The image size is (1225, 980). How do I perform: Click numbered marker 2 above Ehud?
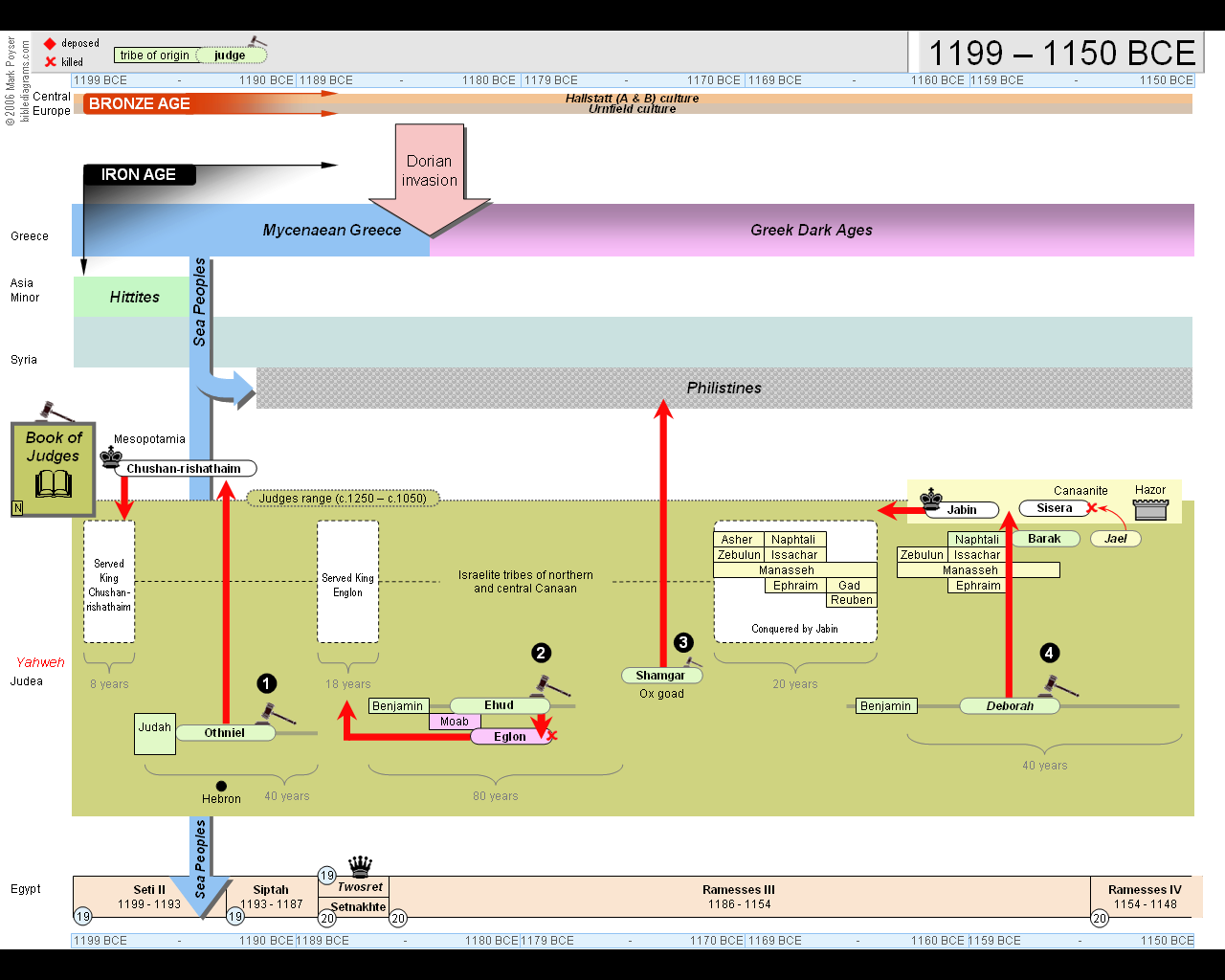pyautogui.click(x=541, y=653)
